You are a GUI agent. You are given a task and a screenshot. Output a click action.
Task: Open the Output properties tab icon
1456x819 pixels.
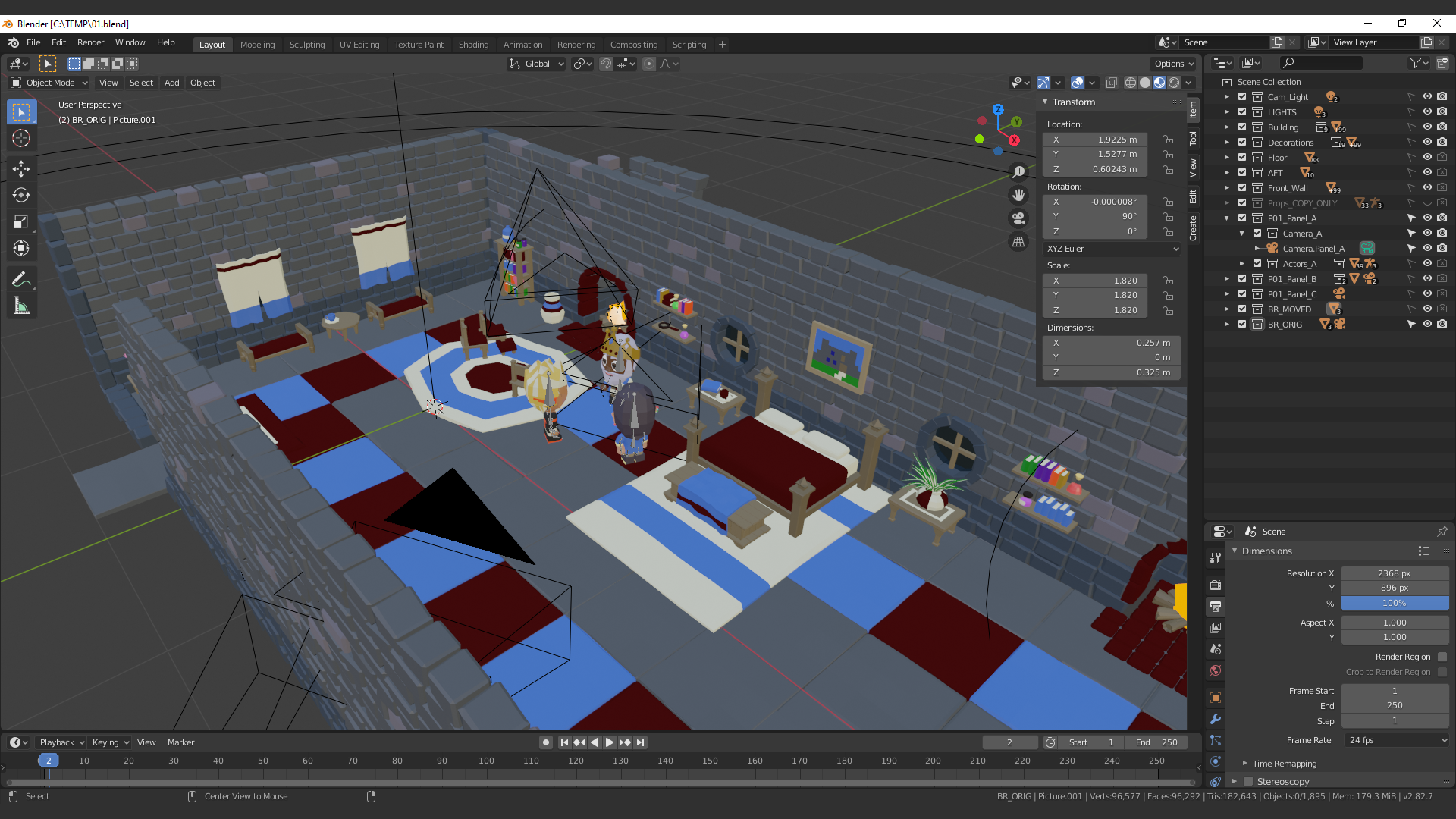pyautogui.click(x=1216, y=607)
